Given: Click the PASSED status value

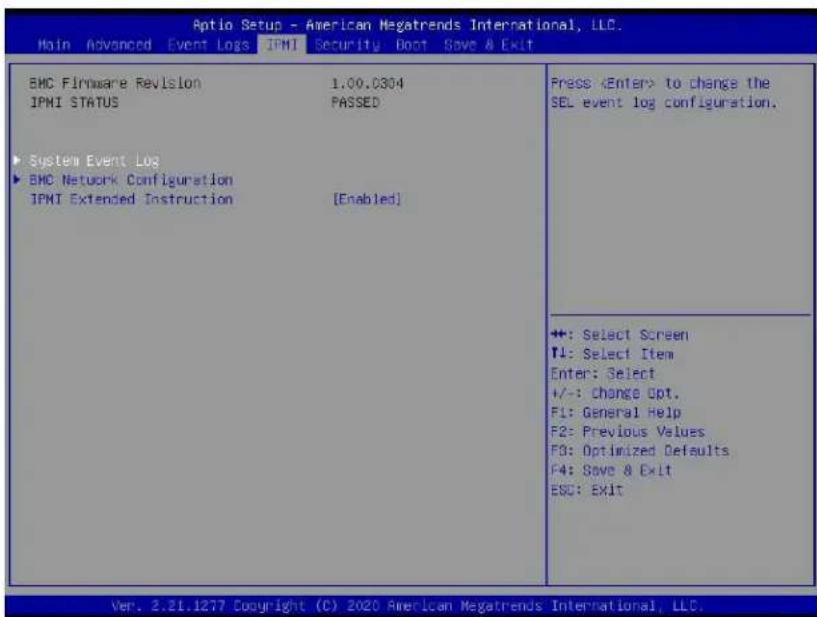Looking at the screenshot, I should [355, 103].
